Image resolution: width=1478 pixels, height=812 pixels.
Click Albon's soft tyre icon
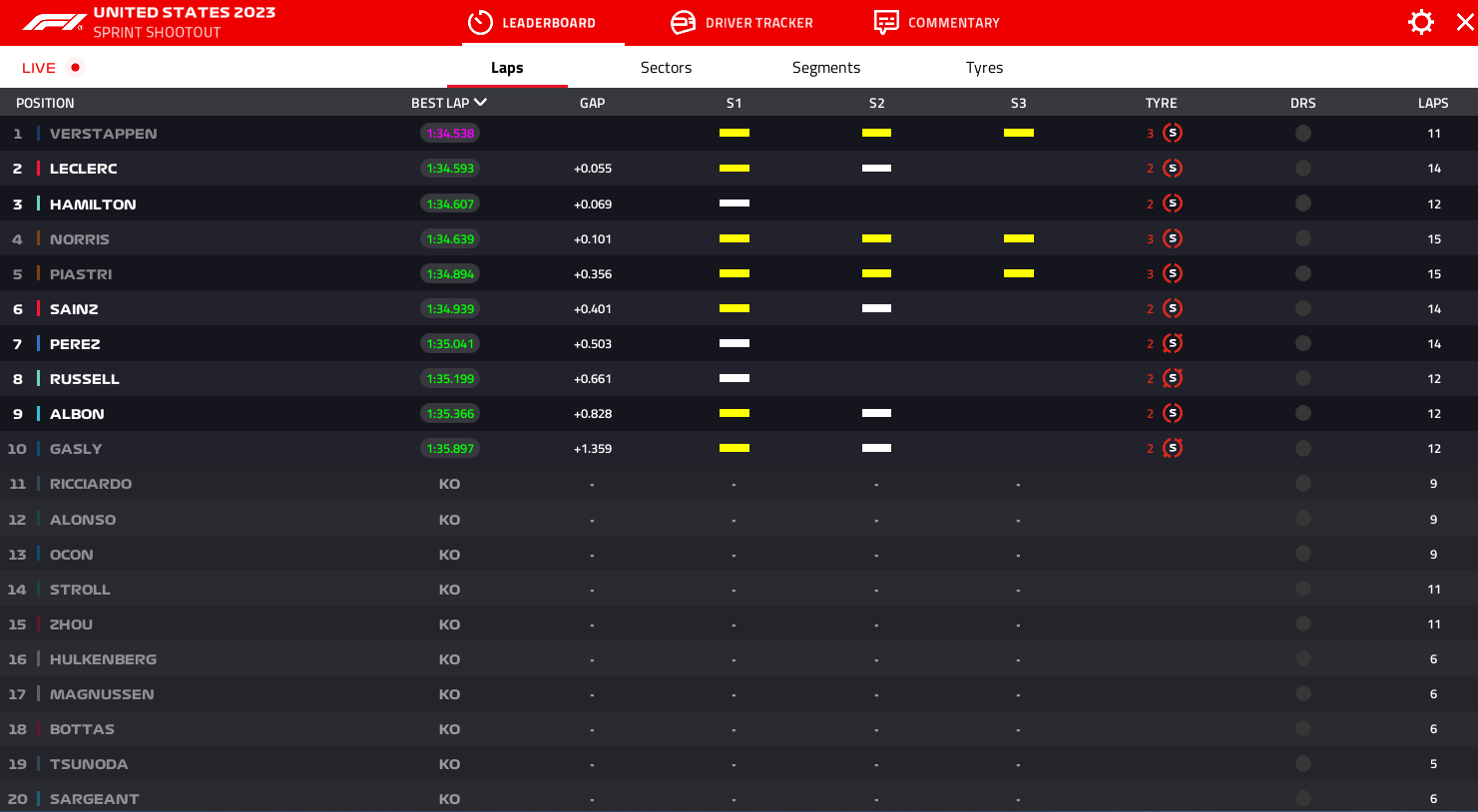pyautogui.click(x=1173, y=413)
